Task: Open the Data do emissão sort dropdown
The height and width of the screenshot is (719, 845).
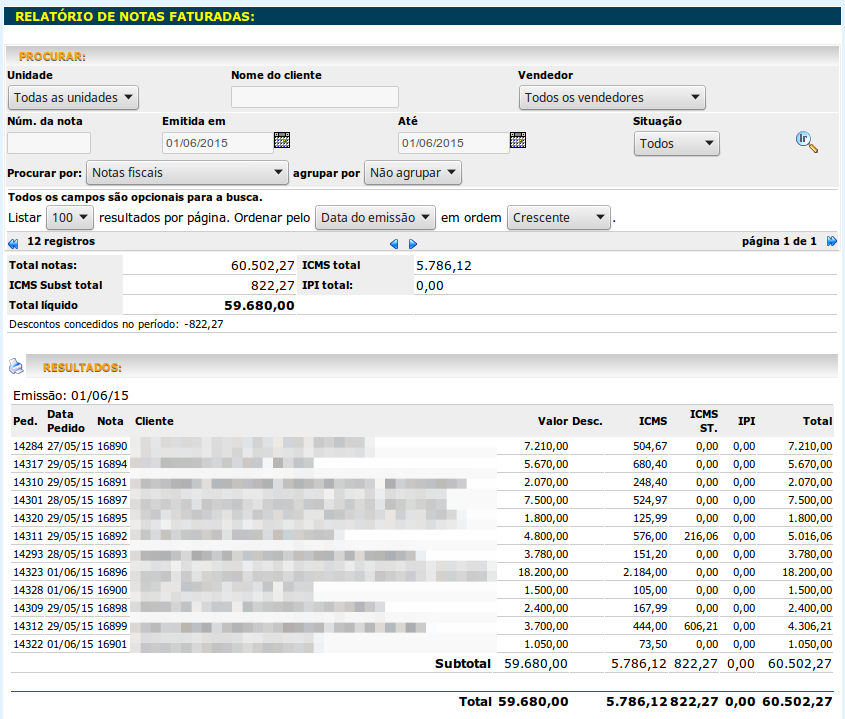Action: (x=376, y=217)
